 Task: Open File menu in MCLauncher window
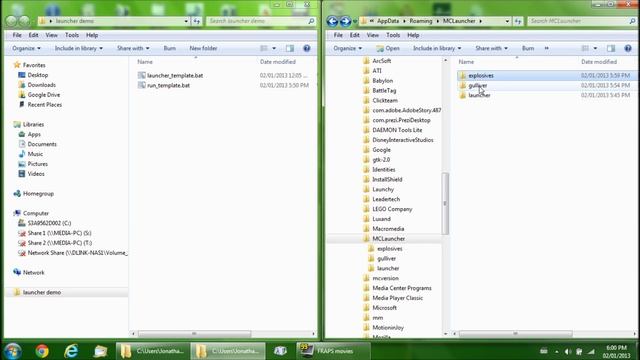tap(338, 35)
